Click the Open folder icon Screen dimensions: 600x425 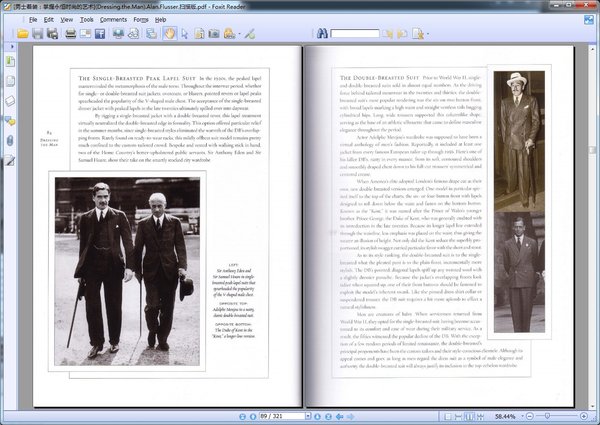coord(22,34)
